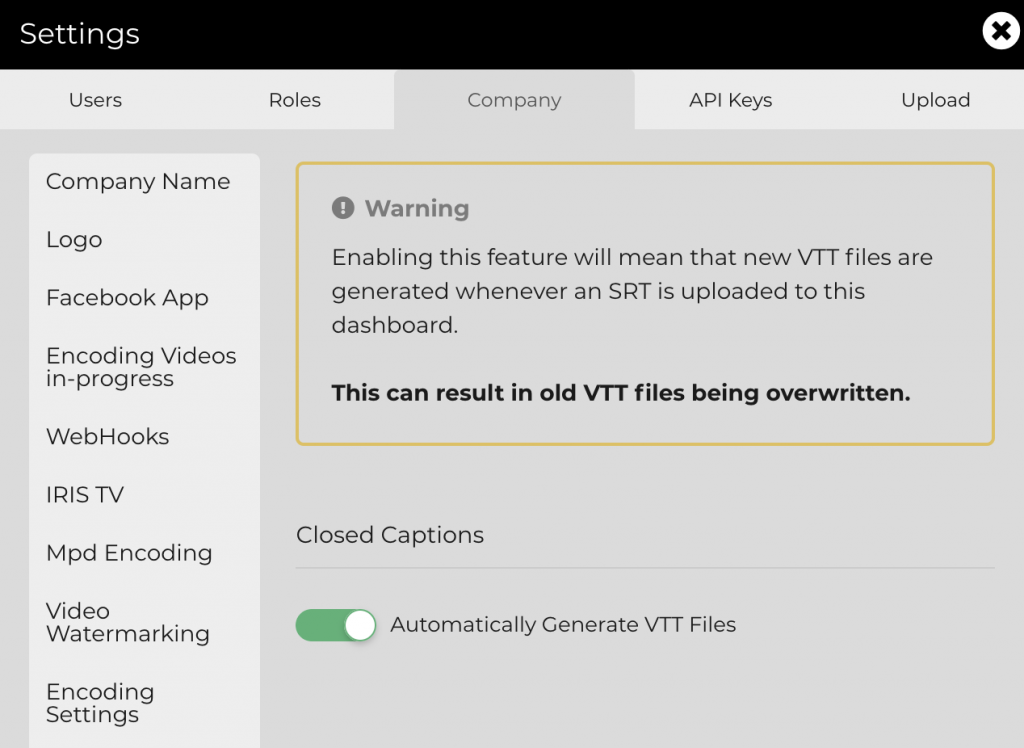This screenshot has width=1024, height=748.
Task: Navigate to Mpd Encoding section
Action: pyautogui.click(x=129, y=553)
